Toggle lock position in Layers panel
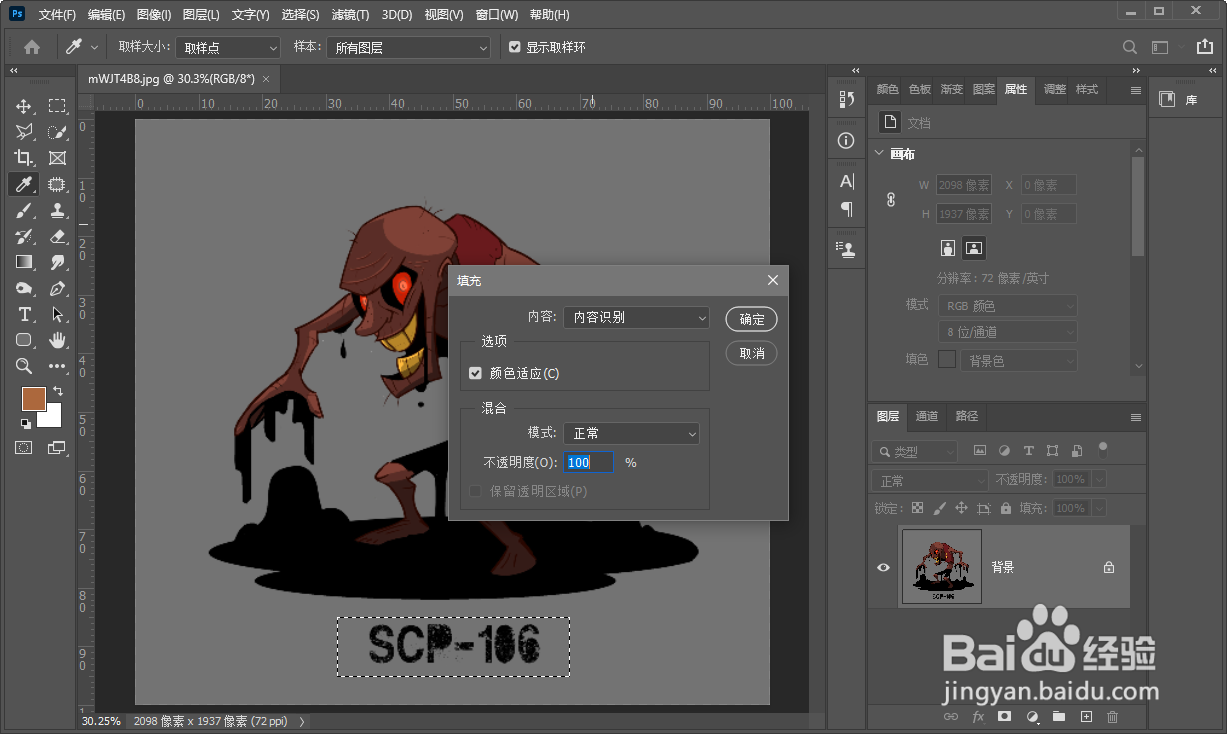The width and height of the screenshot is (1227, 734). tap(961, 508)
